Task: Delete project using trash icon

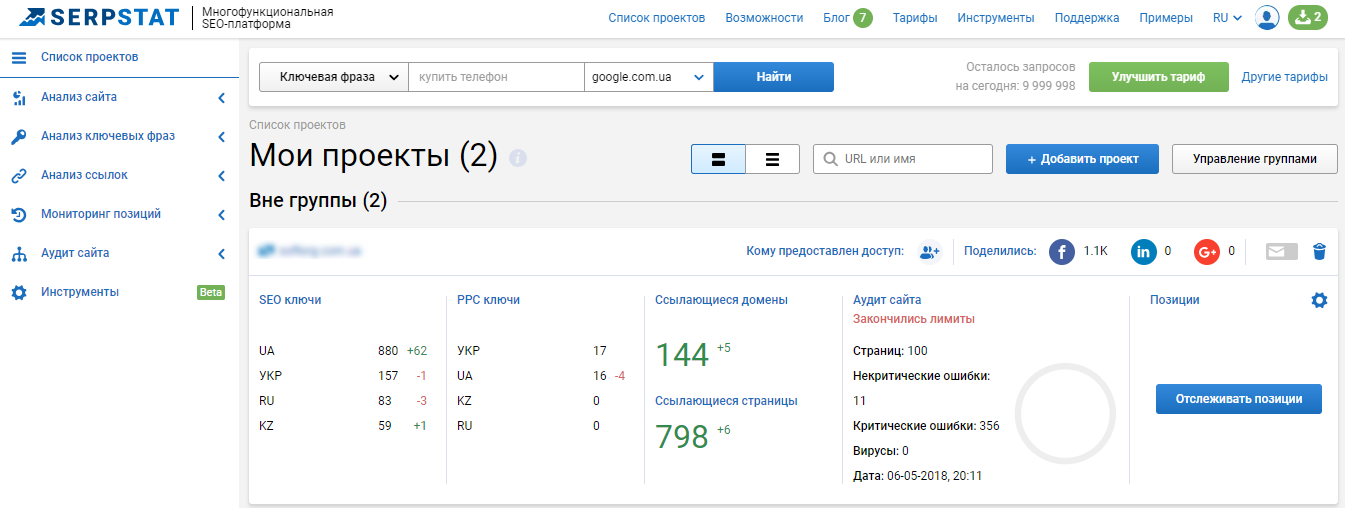Action: tap(1319, 252)
